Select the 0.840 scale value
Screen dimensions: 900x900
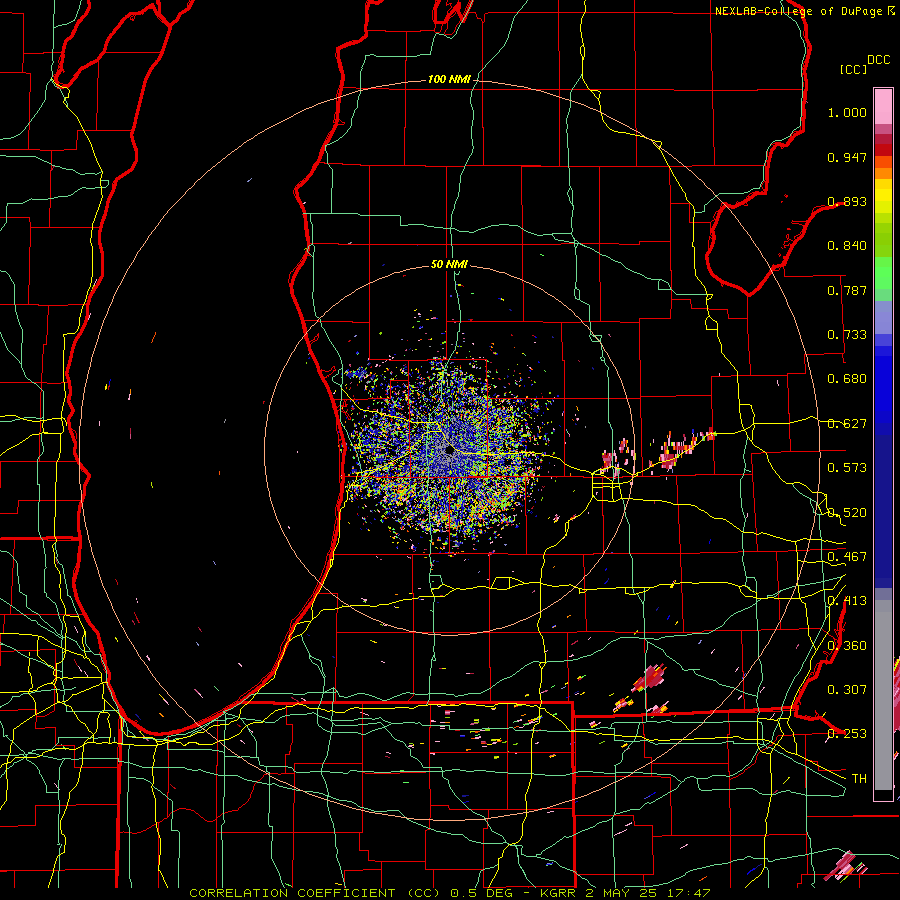pos(847,246)
